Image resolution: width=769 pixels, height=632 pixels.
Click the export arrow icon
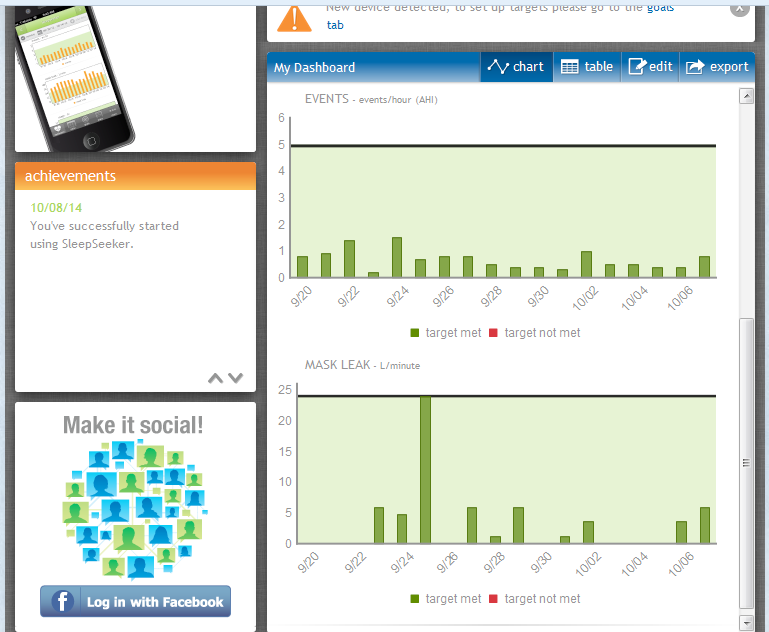pyautogui.click(x=694, y=67)
